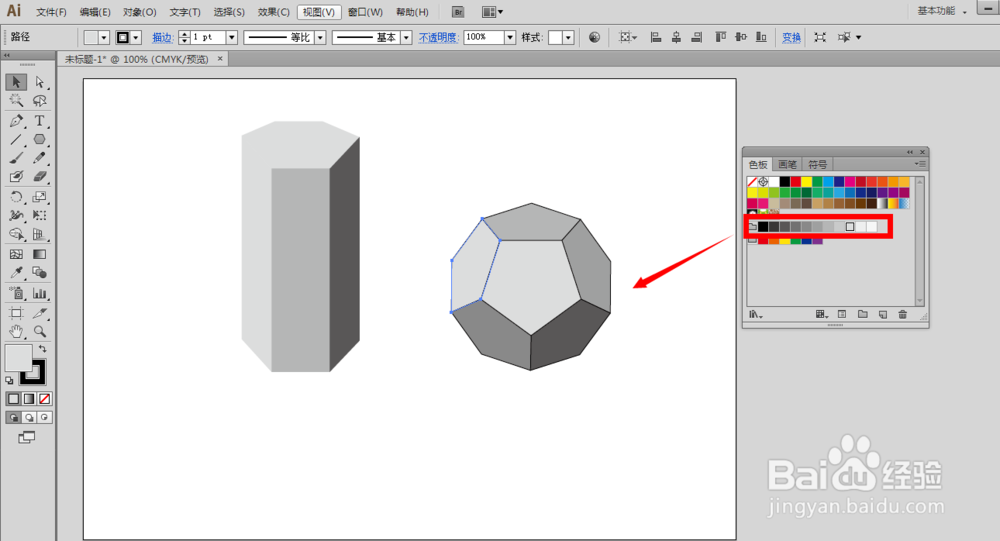Image resolution: width=1000 pixels, height=541 pixels.
Task: Select the Lasso tool
Action: pos(40,101)
